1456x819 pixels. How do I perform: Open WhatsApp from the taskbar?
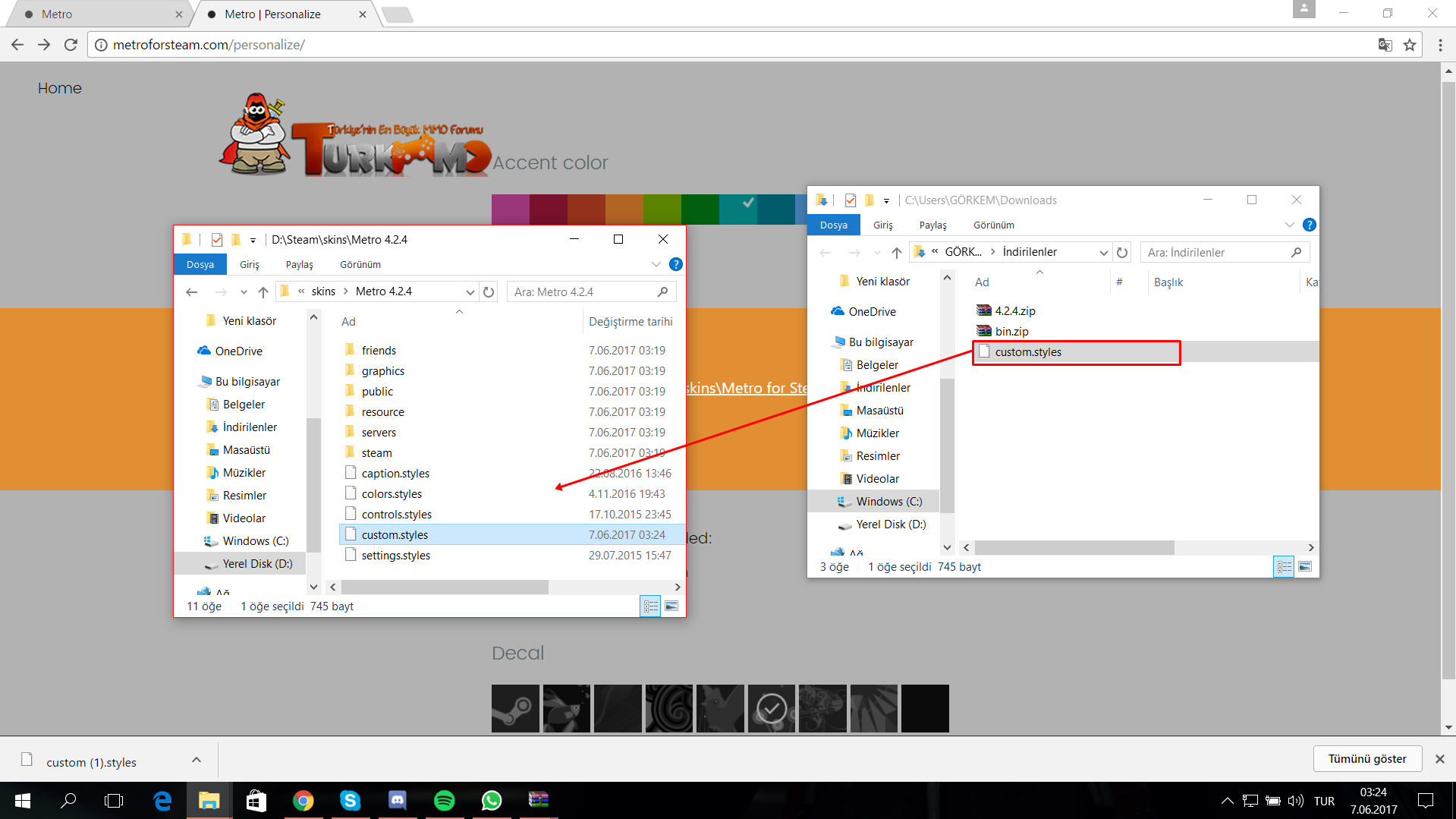(492, 800)
